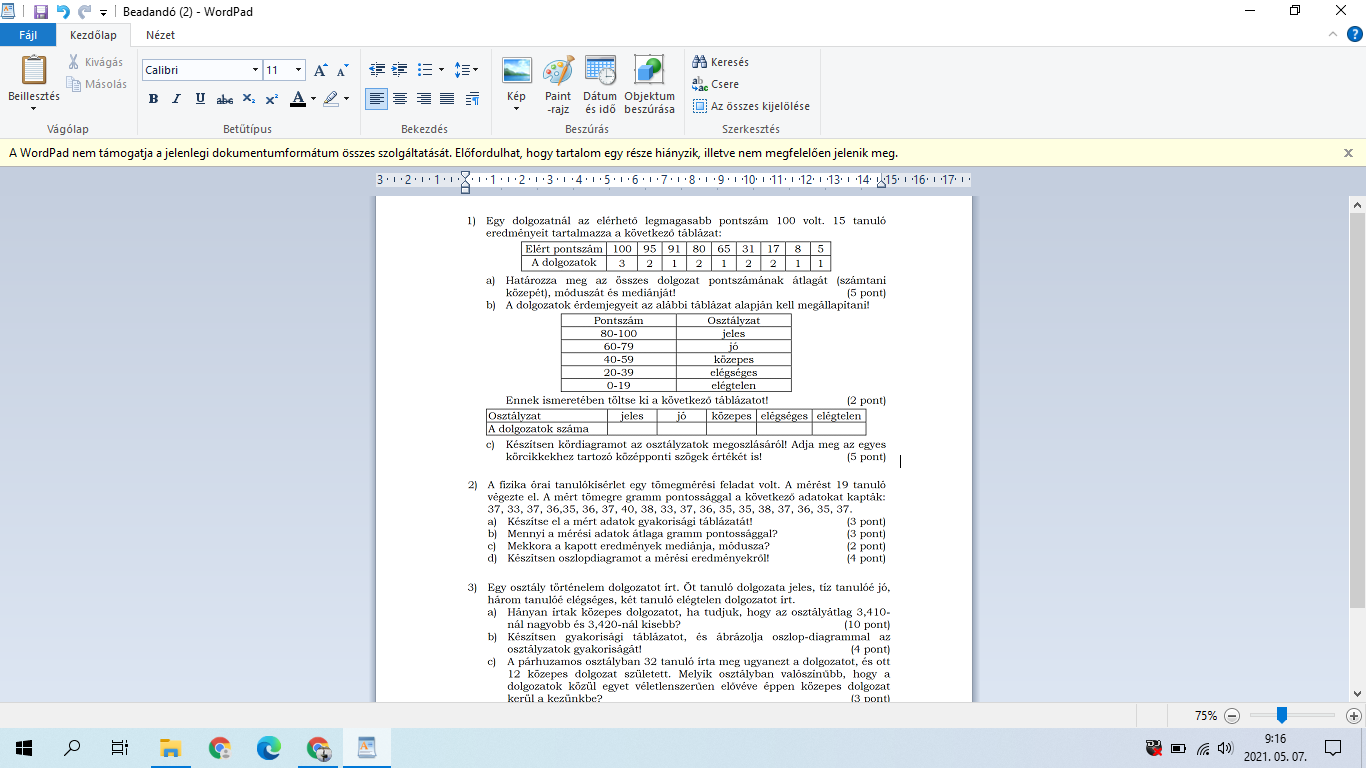The image size is (1366, 768).
Task: Expand the font size dropdown
Action: [x=298, y=70]
